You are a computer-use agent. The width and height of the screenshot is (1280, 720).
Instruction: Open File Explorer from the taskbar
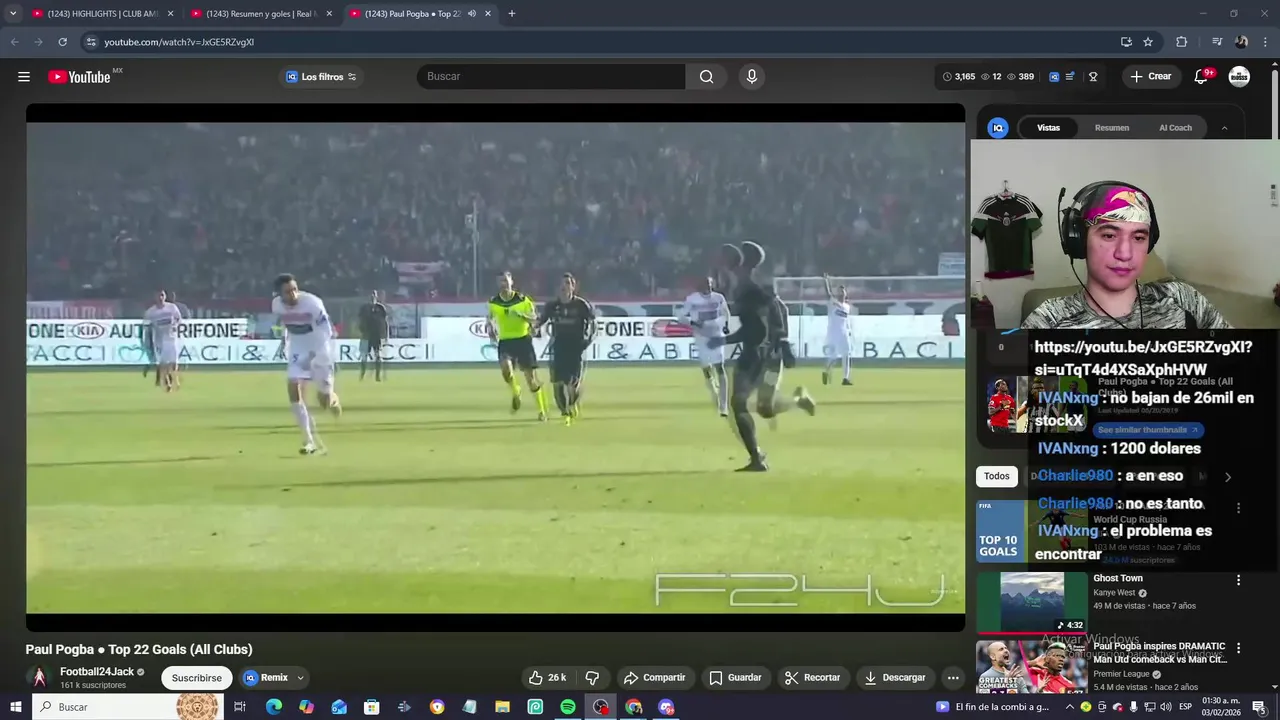502,707
